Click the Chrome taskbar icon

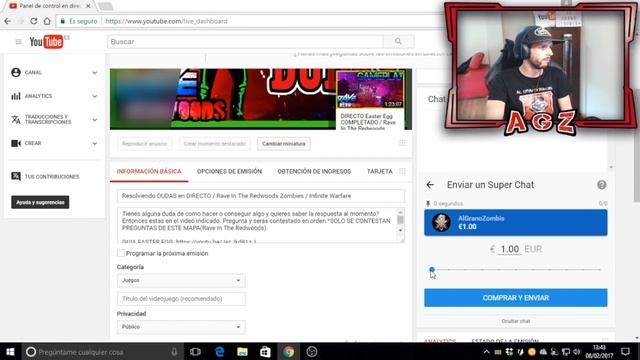click(289, 352)
